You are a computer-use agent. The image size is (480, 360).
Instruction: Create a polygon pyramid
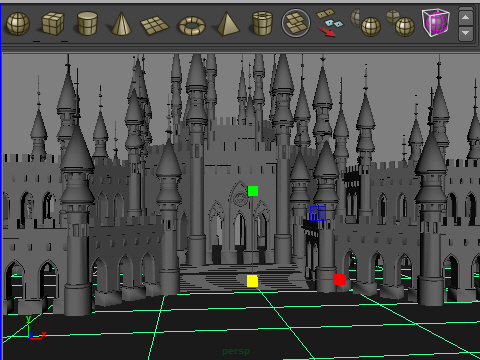click(228, 23)
